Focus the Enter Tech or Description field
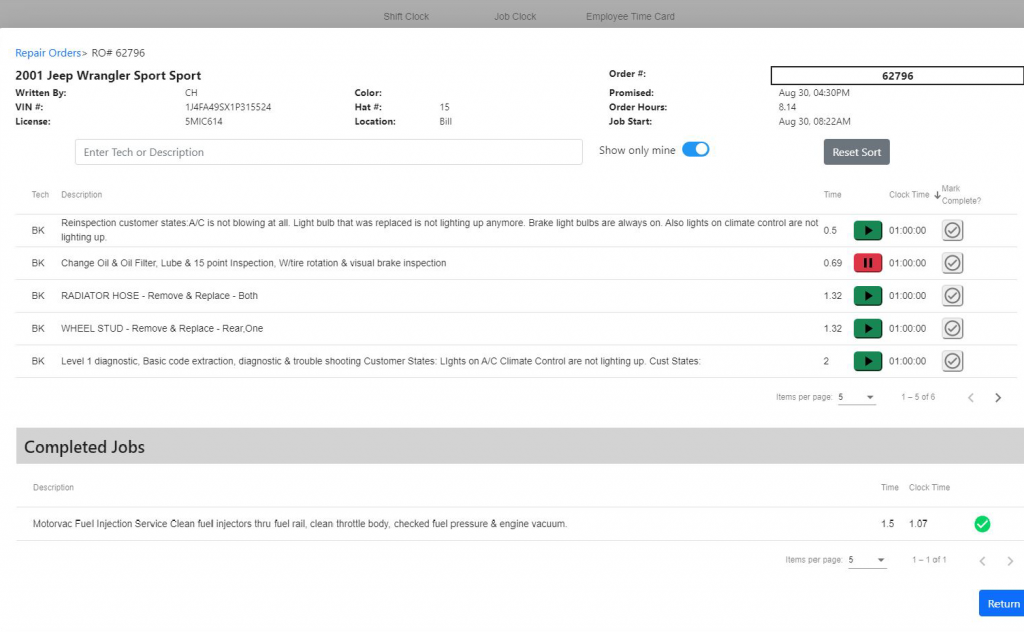1024x632 pixels. click(x=328, y=152)
